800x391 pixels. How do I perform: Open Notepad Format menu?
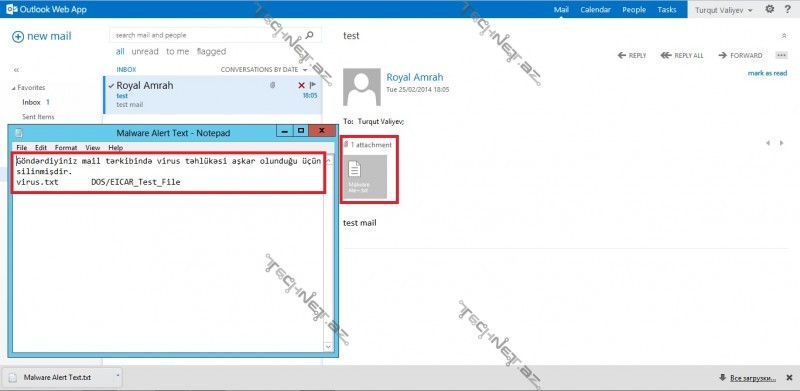click(x=66, y=148)
